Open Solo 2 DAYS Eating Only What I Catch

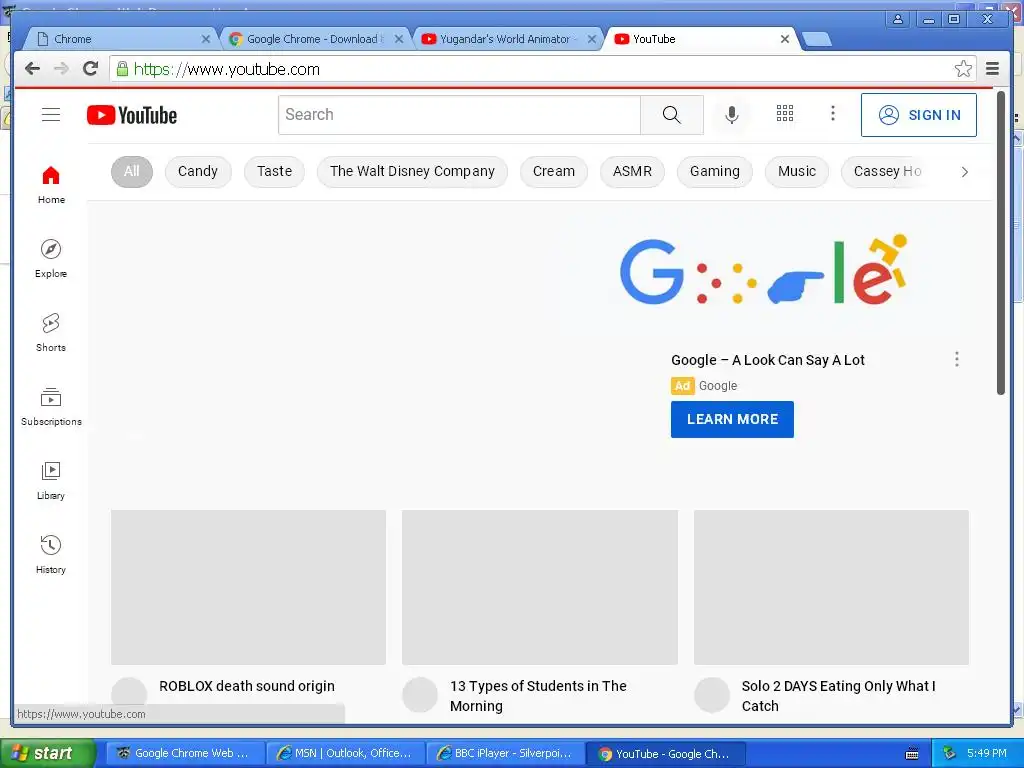click(839, 696)
